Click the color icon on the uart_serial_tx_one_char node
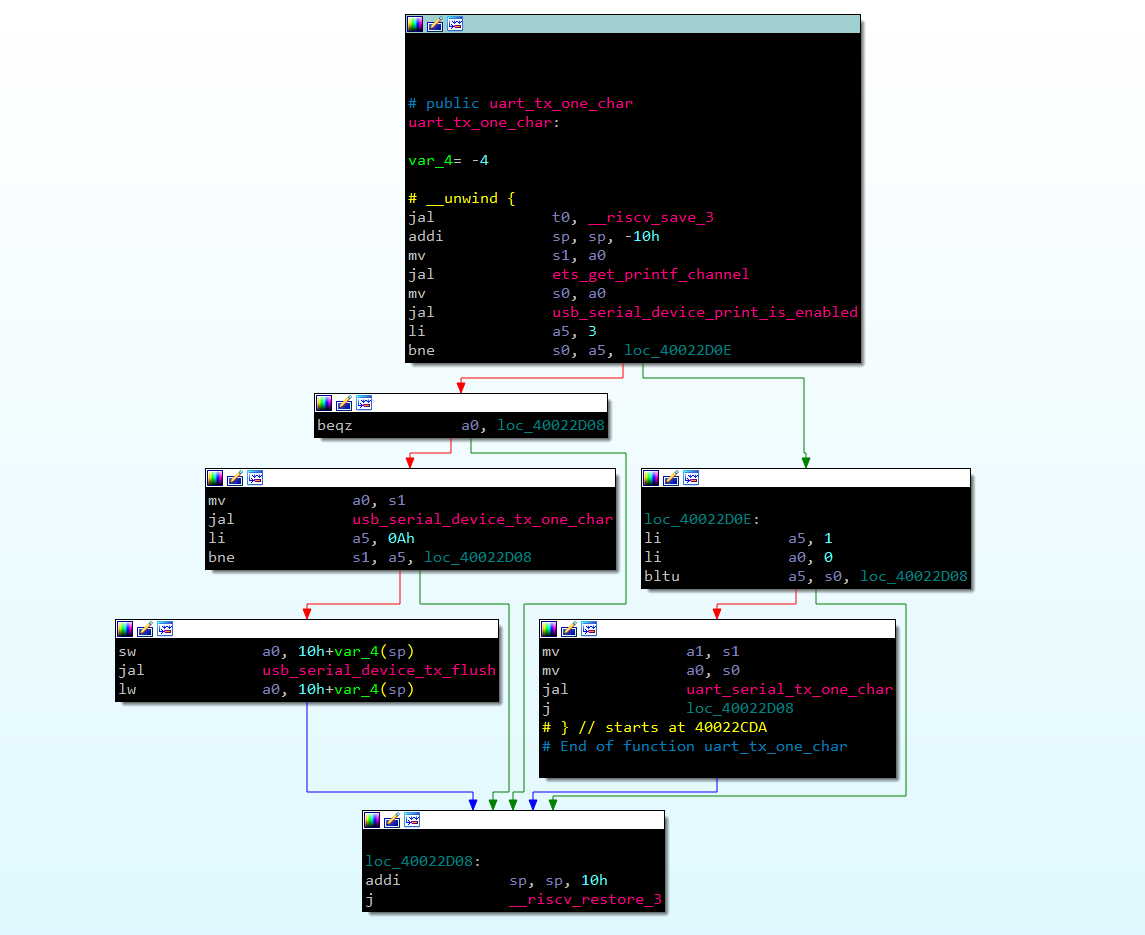1145x935 pixels. point(548,629)
